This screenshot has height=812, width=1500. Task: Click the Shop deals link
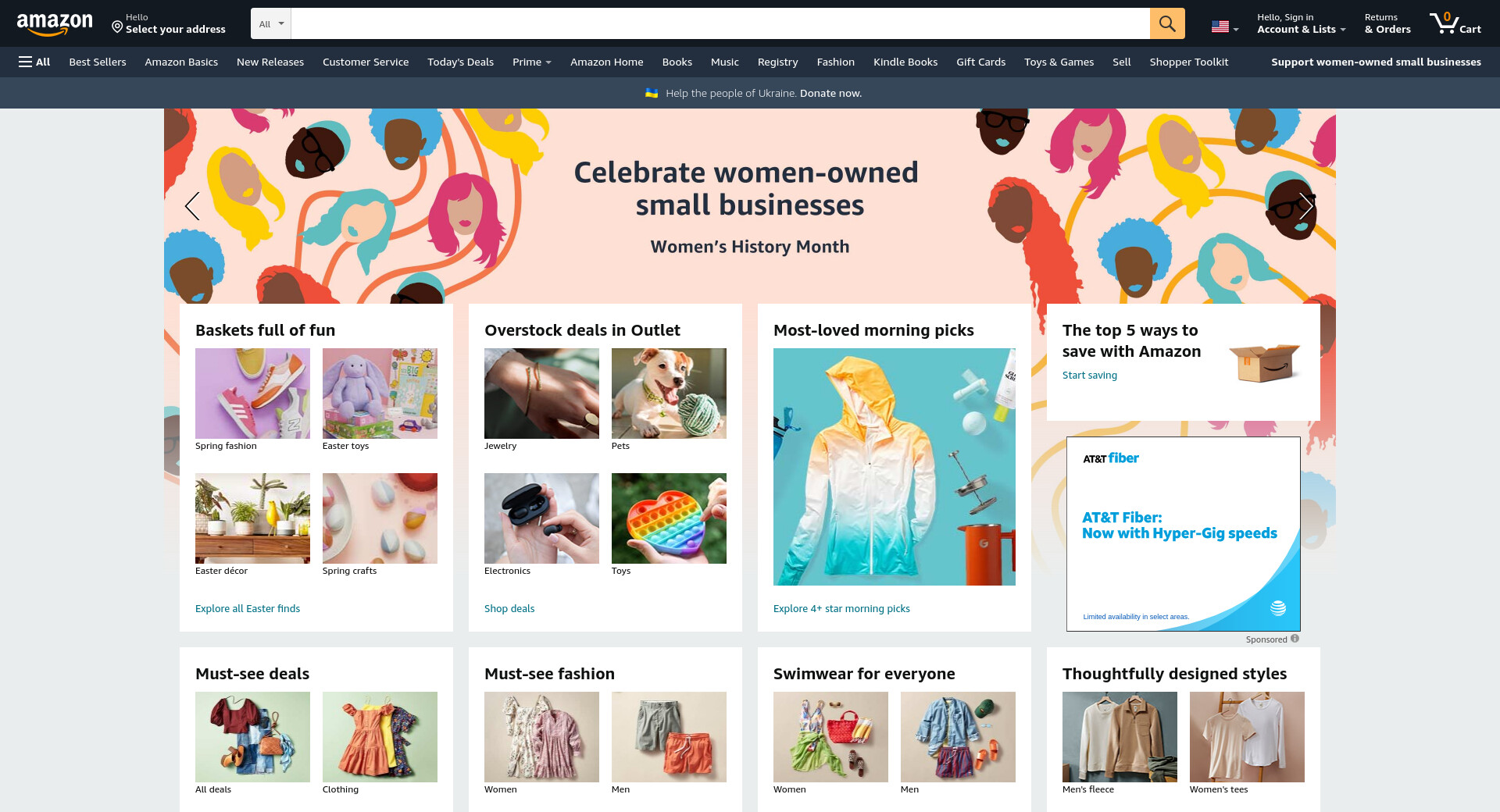pyautogui.click(x=509, y=608)
